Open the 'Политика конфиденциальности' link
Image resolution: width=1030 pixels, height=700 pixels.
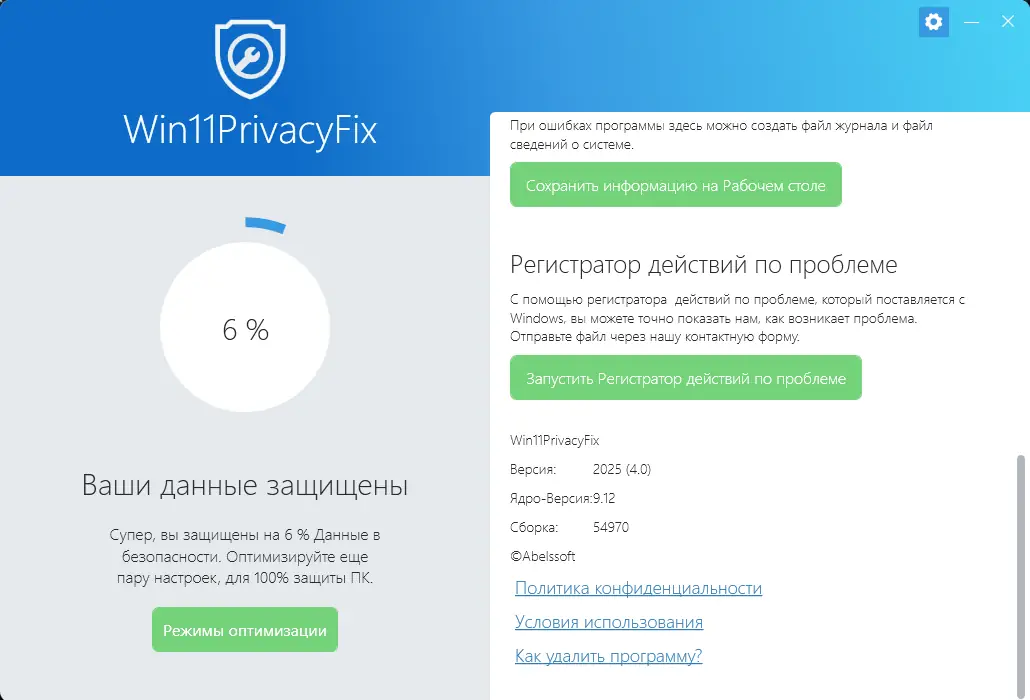pos(638,589)
